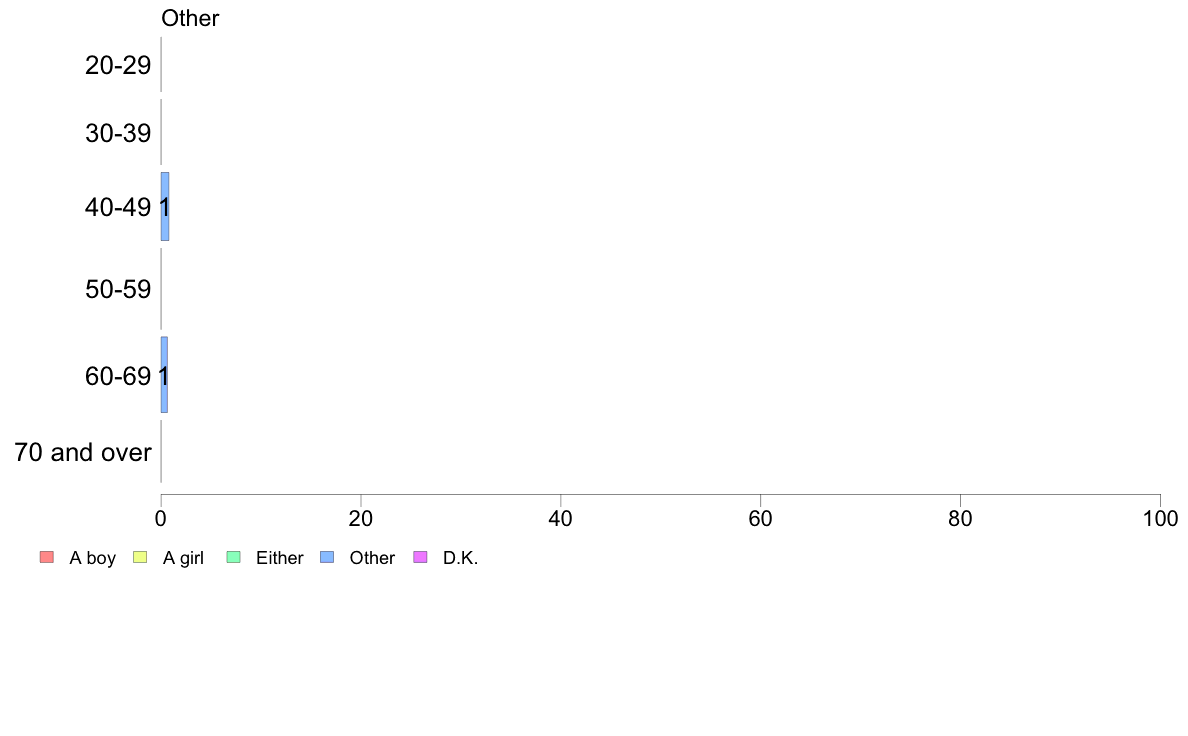Click the 60-69 age group label

click(118, 376)
